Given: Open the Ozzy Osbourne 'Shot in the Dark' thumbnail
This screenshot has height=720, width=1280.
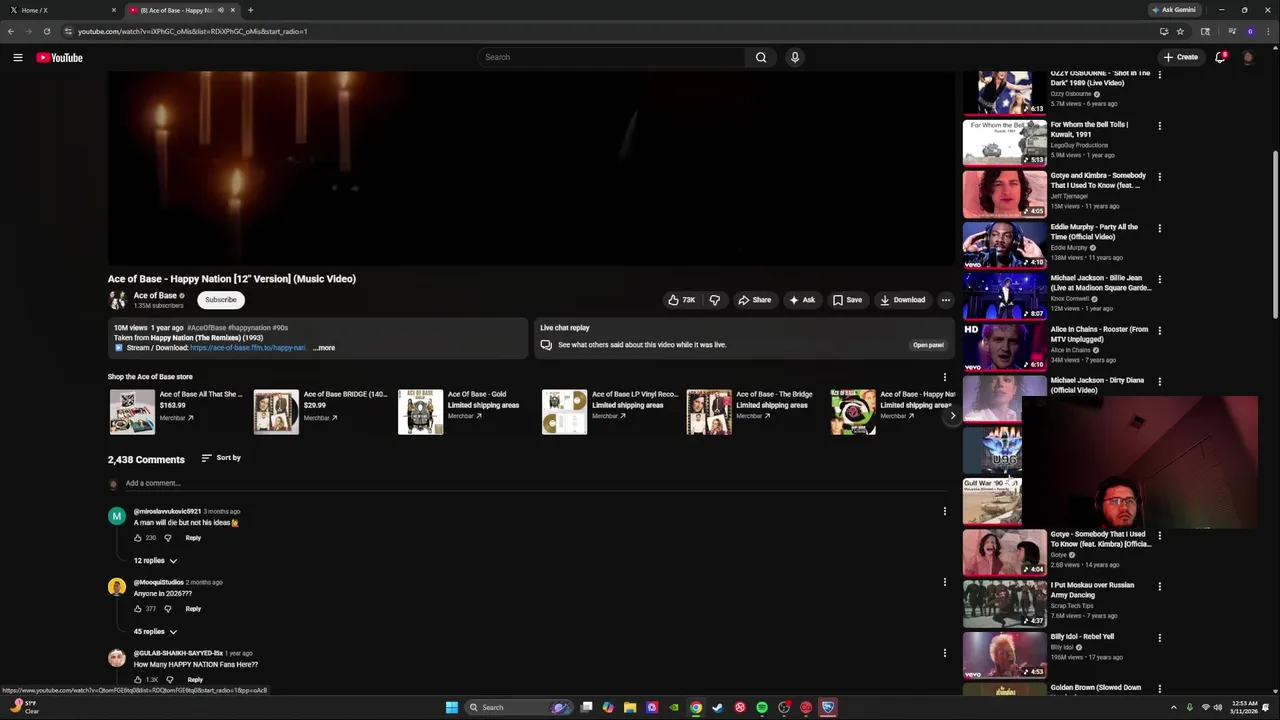Looking at the screenshot, I should tap(1004, 92).
